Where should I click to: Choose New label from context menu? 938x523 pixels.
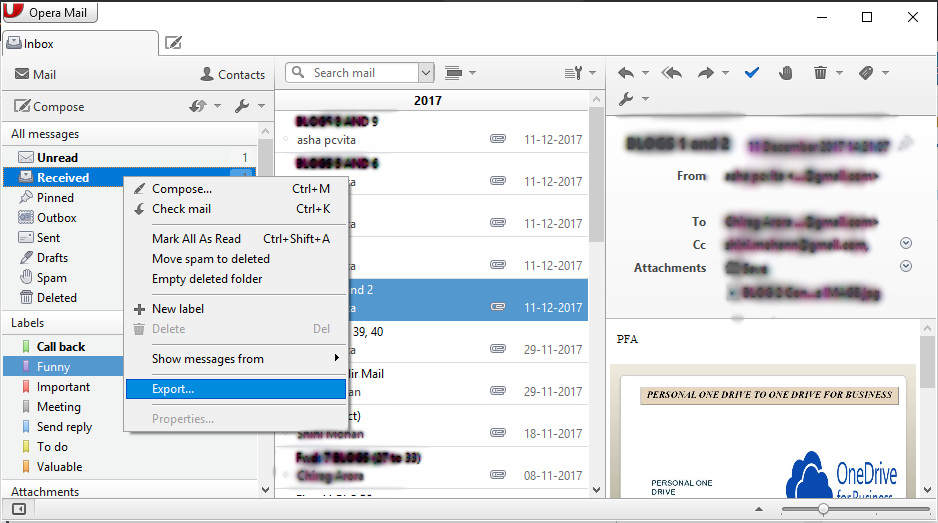click(x=236, y=309)
